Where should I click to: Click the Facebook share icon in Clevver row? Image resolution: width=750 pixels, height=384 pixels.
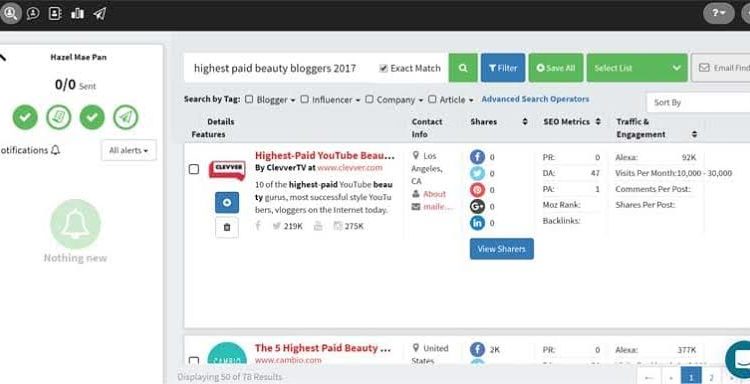coord(477,157)
